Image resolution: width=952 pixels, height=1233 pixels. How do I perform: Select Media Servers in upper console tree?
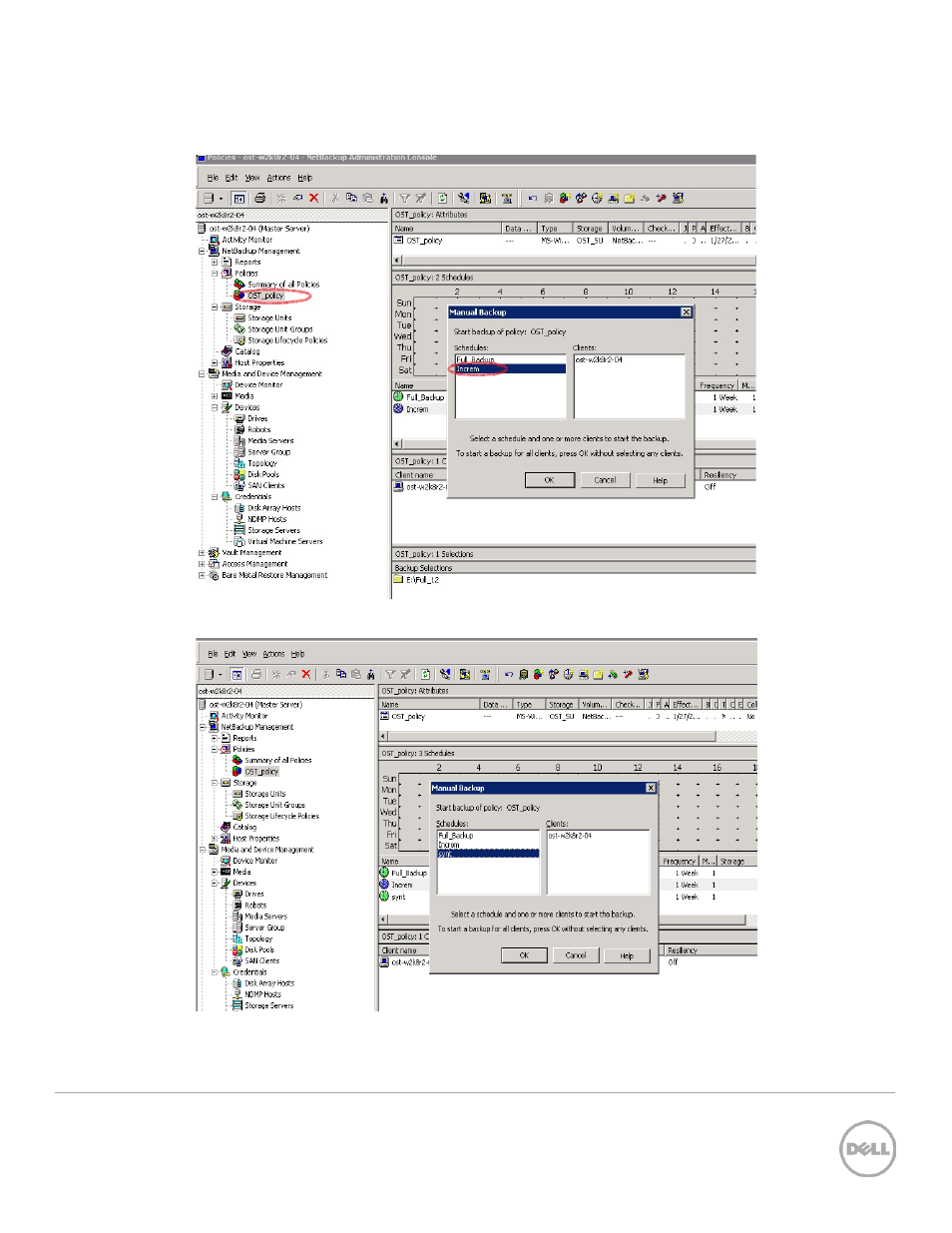point(270,440)
